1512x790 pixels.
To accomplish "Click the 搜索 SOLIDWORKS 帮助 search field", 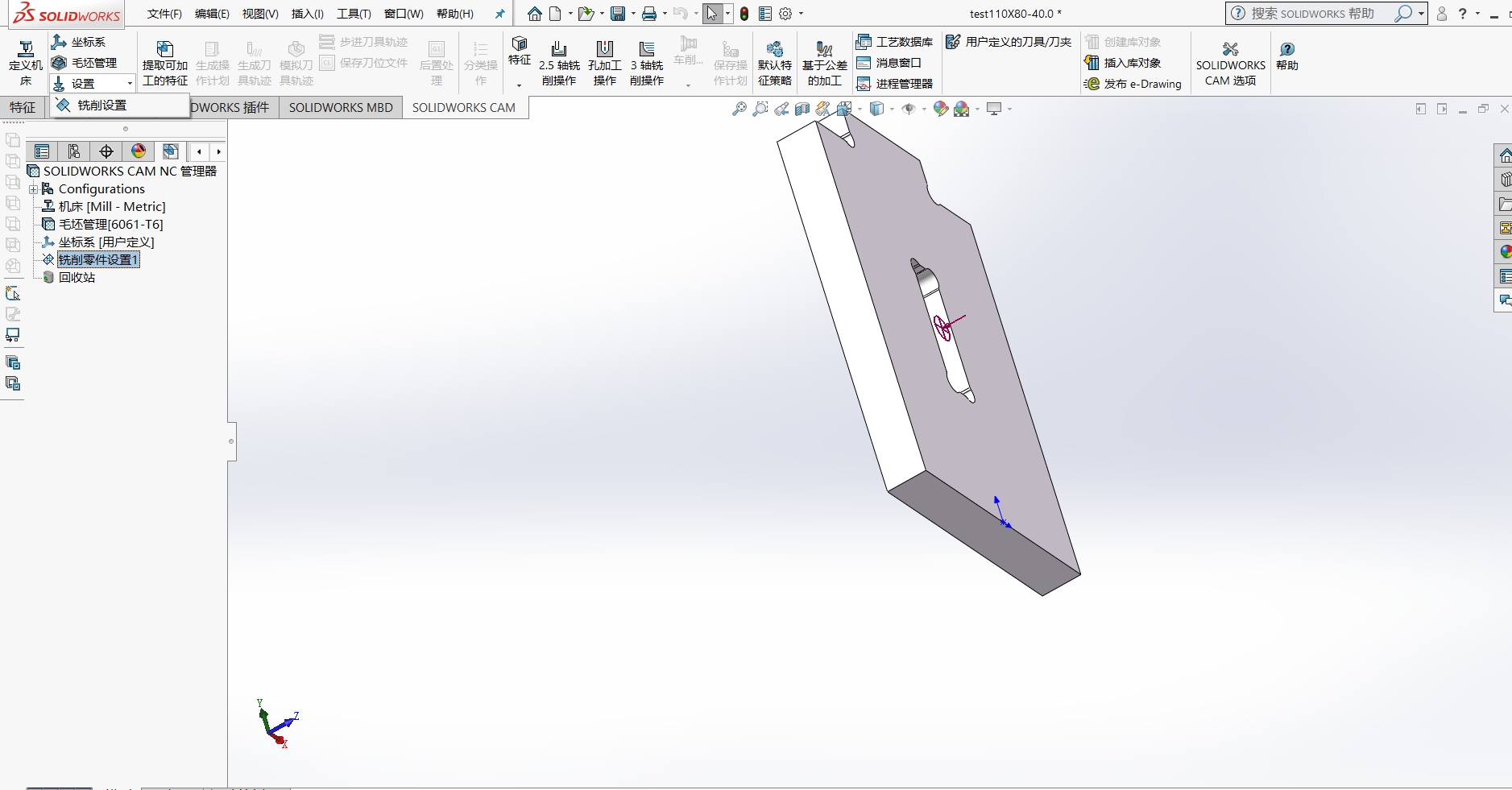I will pos(1321,14).
